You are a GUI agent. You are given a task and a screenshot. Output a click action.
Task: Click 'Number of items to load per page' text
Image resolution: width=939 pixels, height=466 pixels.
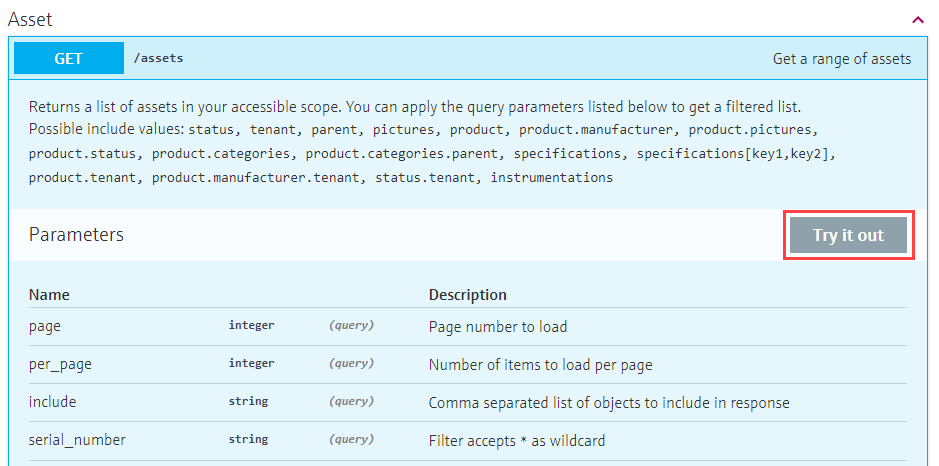[541, 364]
